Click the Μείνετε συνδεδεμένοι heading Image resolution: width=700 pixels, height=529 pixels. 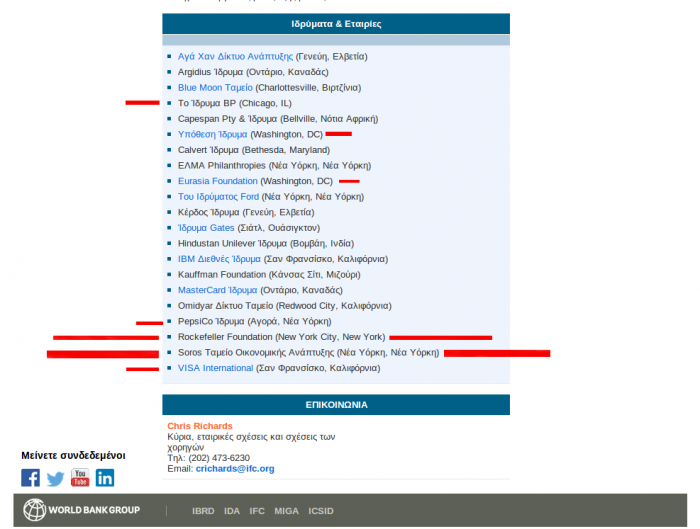point(73,455)
